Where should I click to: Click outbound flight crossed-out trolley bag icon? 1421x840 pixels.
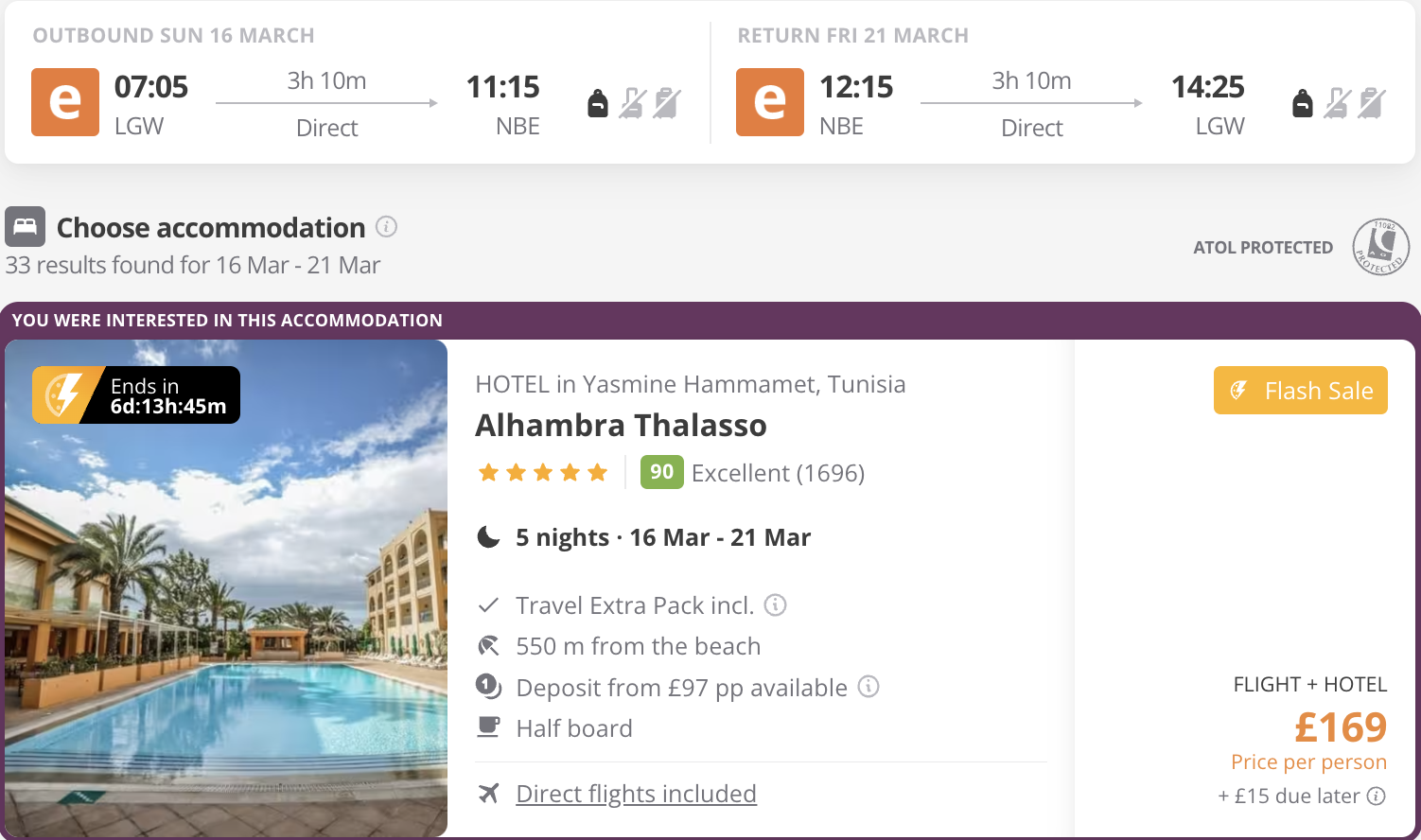click(633, 102)
